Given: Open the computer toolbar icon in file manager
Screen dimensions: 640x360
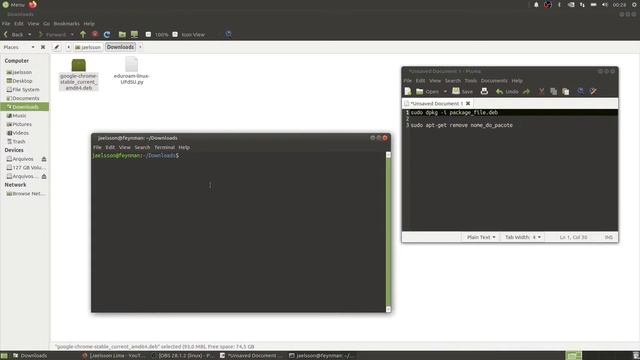Looking at the screenshot, I should (x=134, y=35).
